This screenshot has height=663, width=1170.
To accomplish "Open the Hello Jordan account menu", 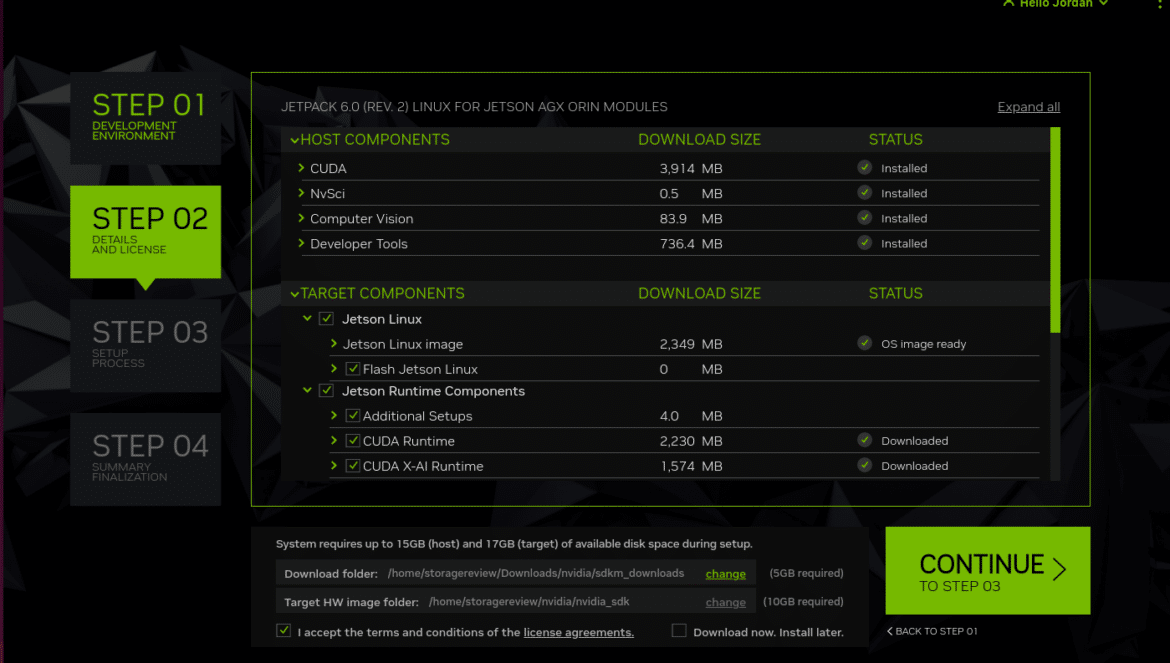I will 1056,4.
